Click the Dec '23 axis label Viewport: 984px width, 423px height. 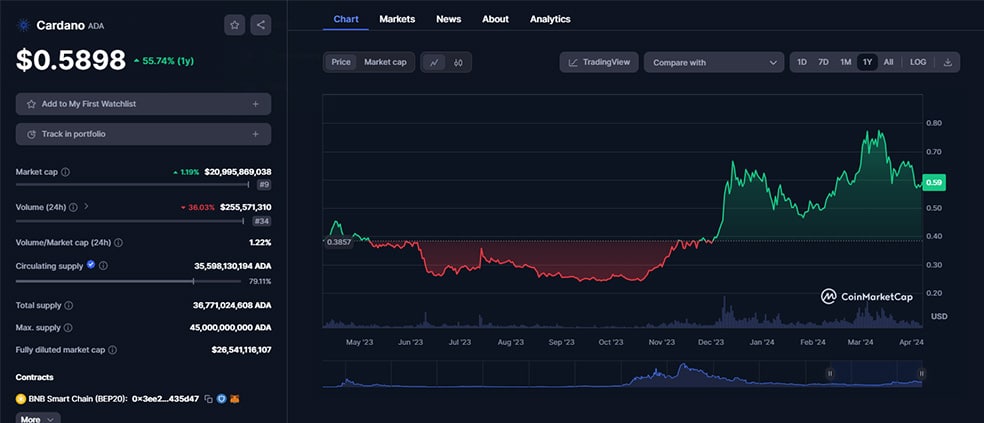click(711, 342)
